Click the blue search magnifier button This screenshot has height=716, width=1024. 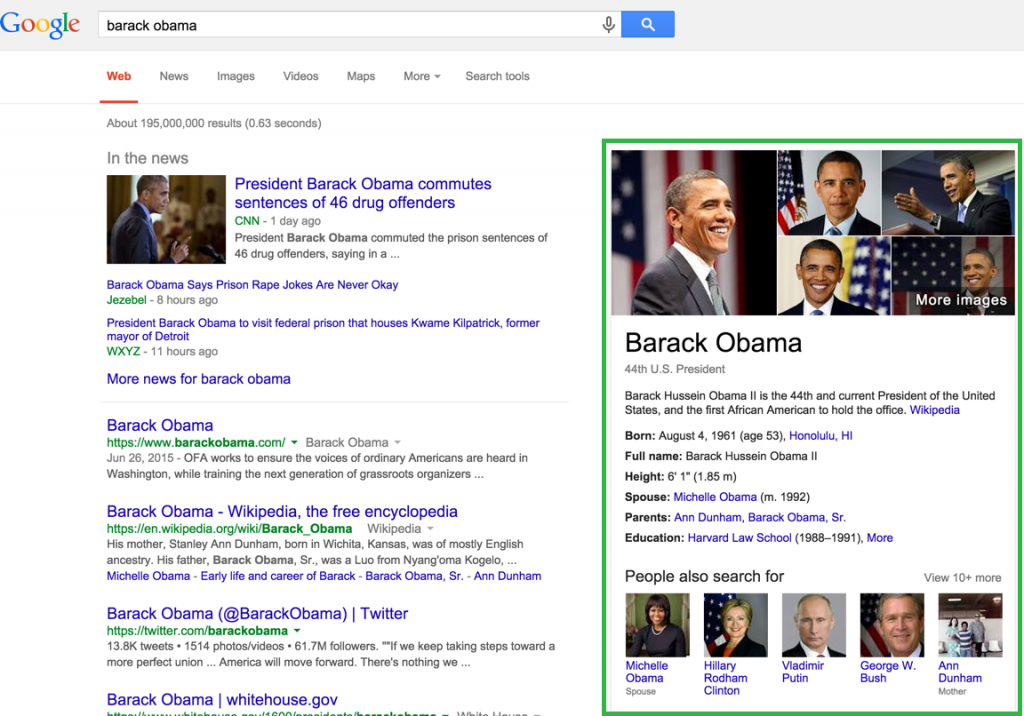647,24
